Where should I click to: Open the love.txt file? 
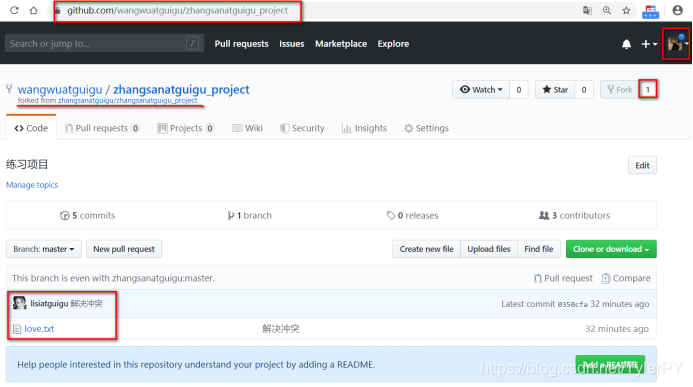[39, 329]
